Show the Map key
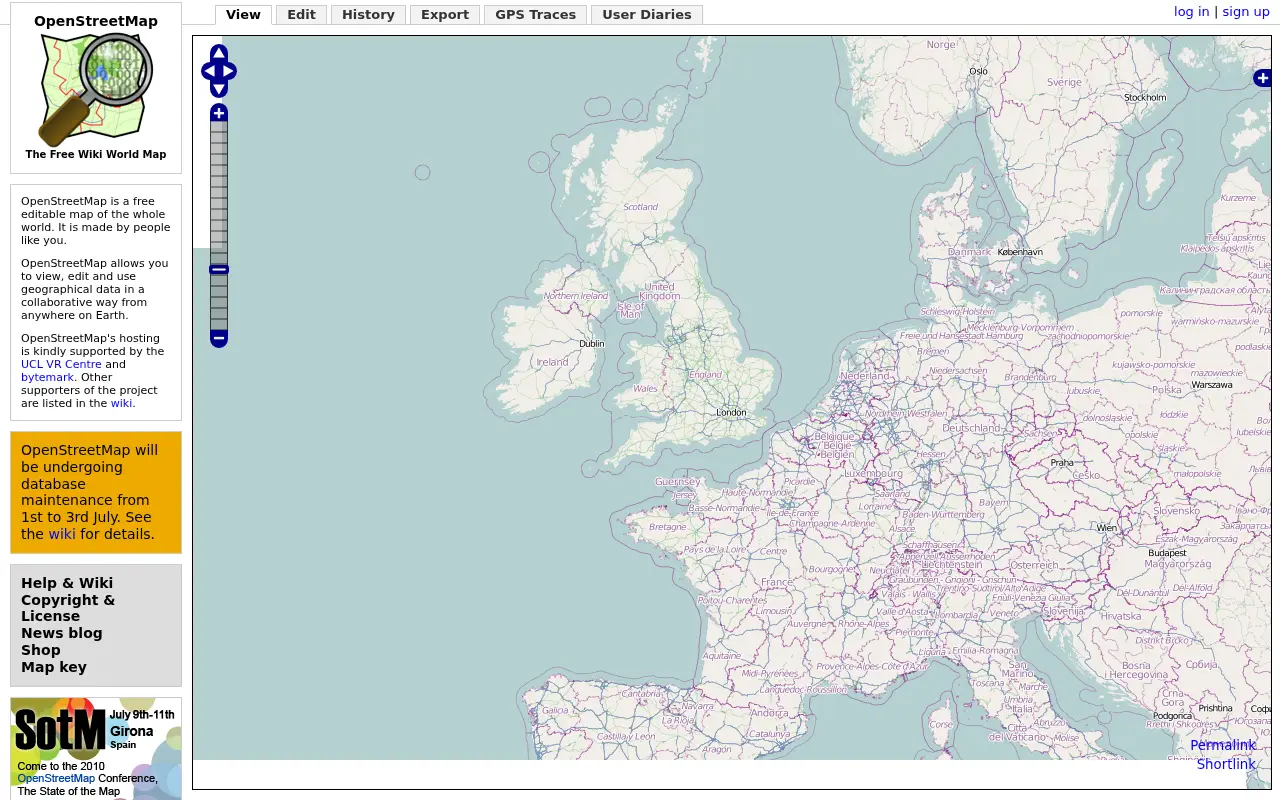This screenshot has width=1280, height=800. point(54,667)
